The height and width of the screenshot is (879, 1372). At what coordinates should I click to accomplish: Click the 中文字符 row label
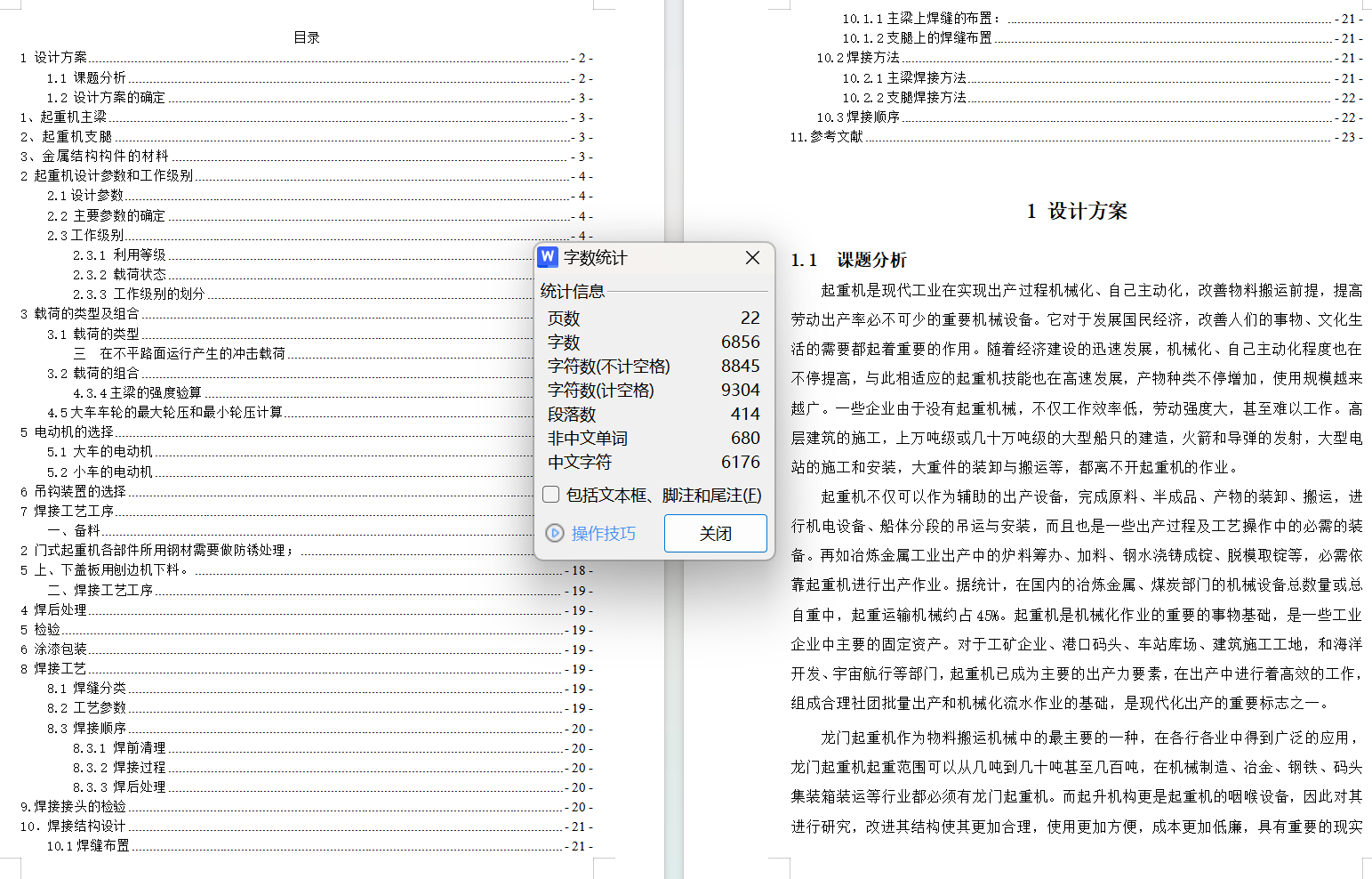(x=580, y=462)
